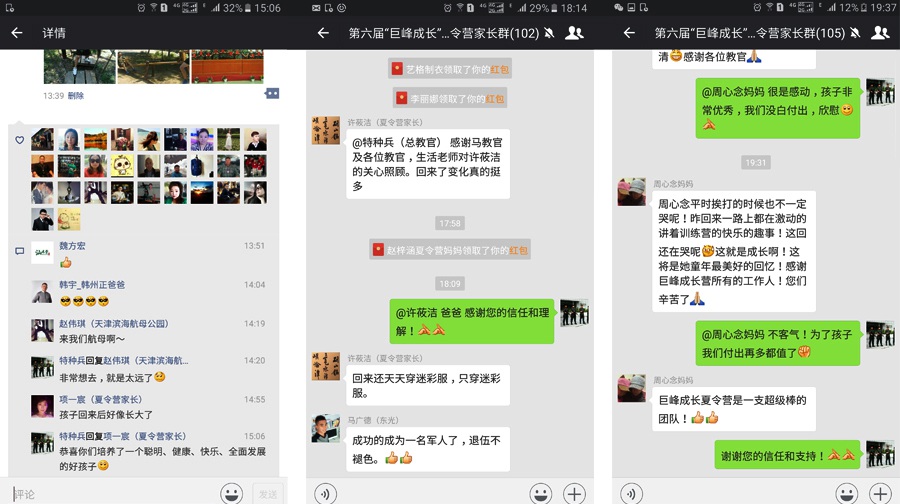The height and width of the screenshot is (504, 900).
Task: Open emoji picker in (105) chat
Action: click(x=847, y=494)
